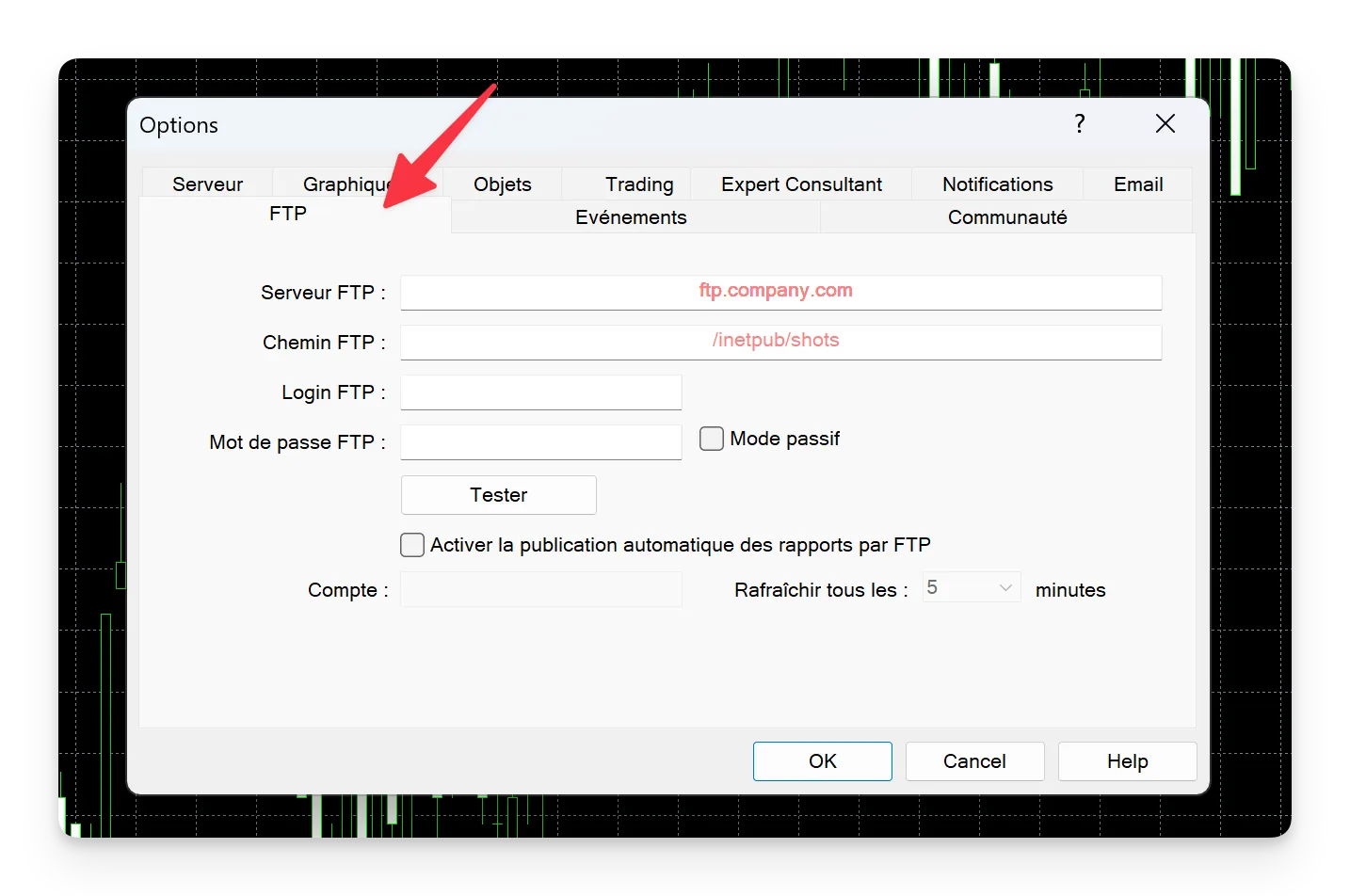Switch to the Serveur tab
The width and height of the screenshot is (1350, 896).
(x=207, y=184)
